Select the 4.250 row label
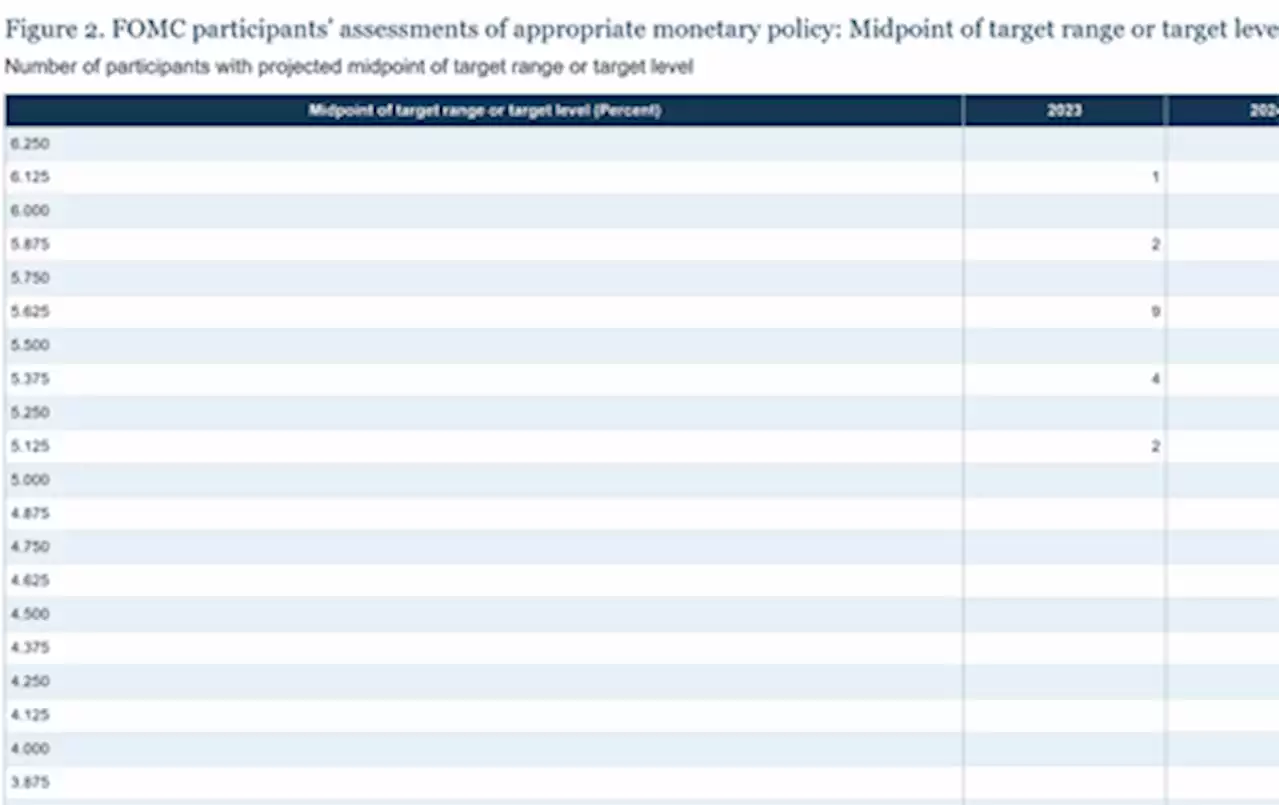This screenshot has width=1280, height=805. (30, 681)
